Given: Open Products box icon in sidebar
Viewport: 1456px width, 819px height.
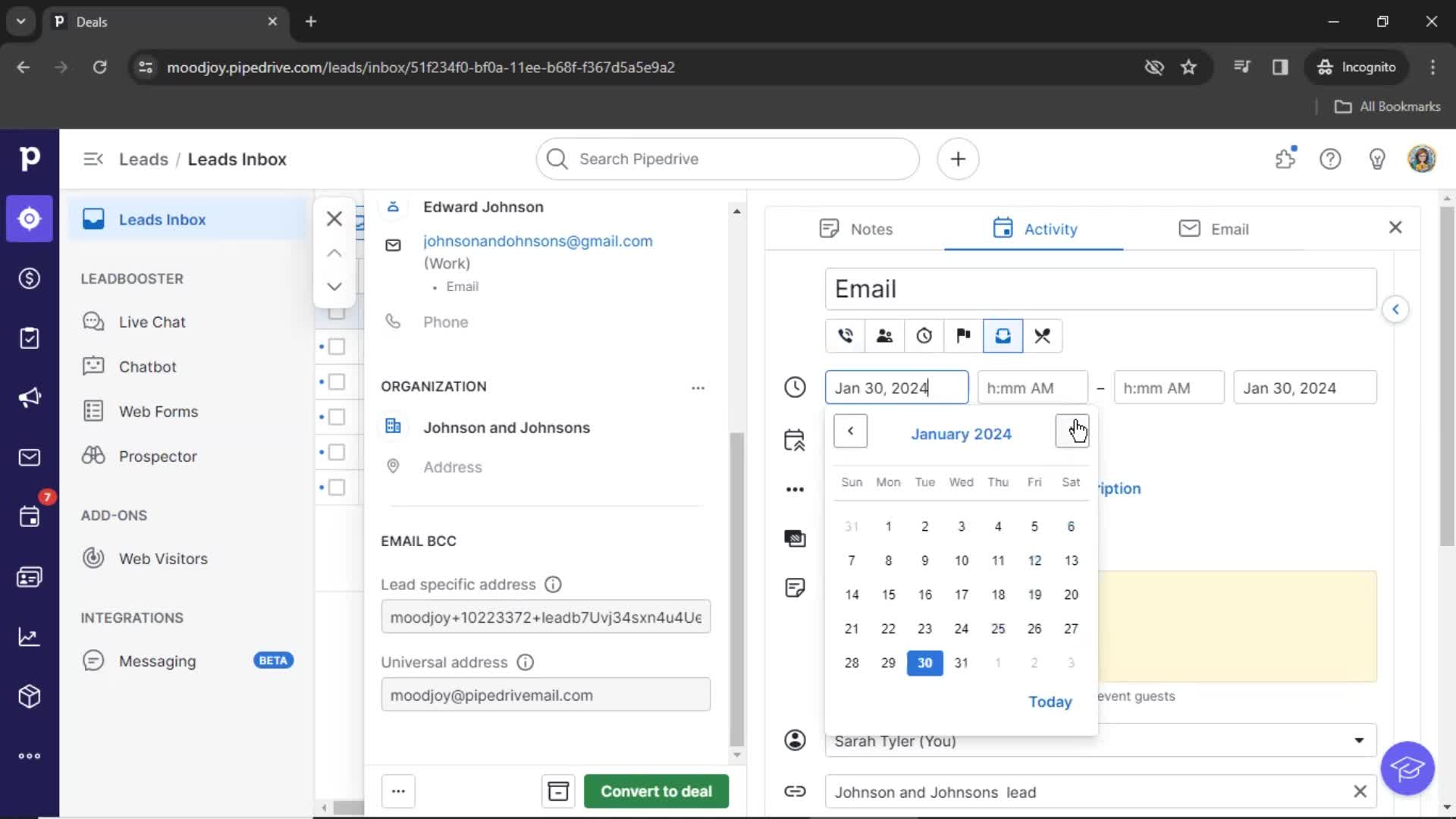Looking at the screenshot, I should (x=30, y=696).
